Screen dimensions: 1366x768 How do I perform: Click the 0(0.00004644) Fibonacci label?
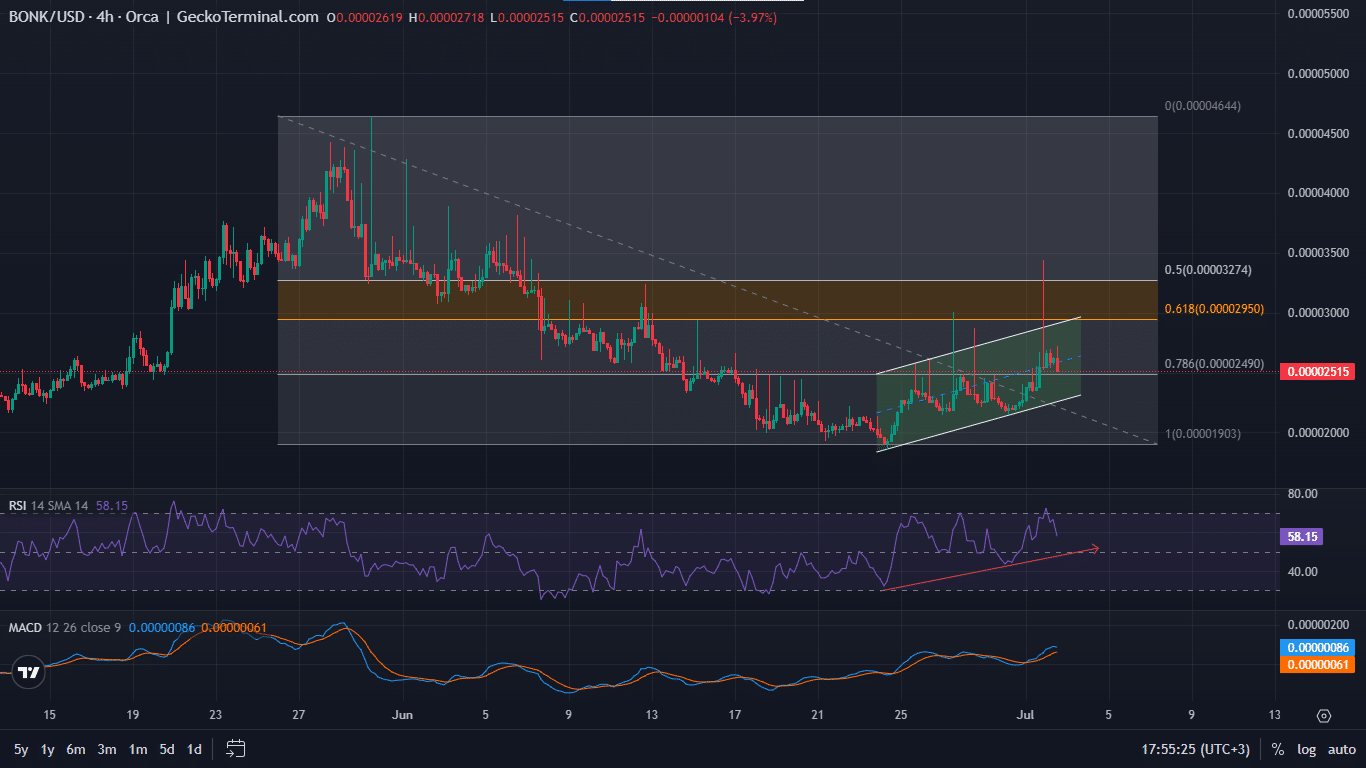tap(1203, 106)
